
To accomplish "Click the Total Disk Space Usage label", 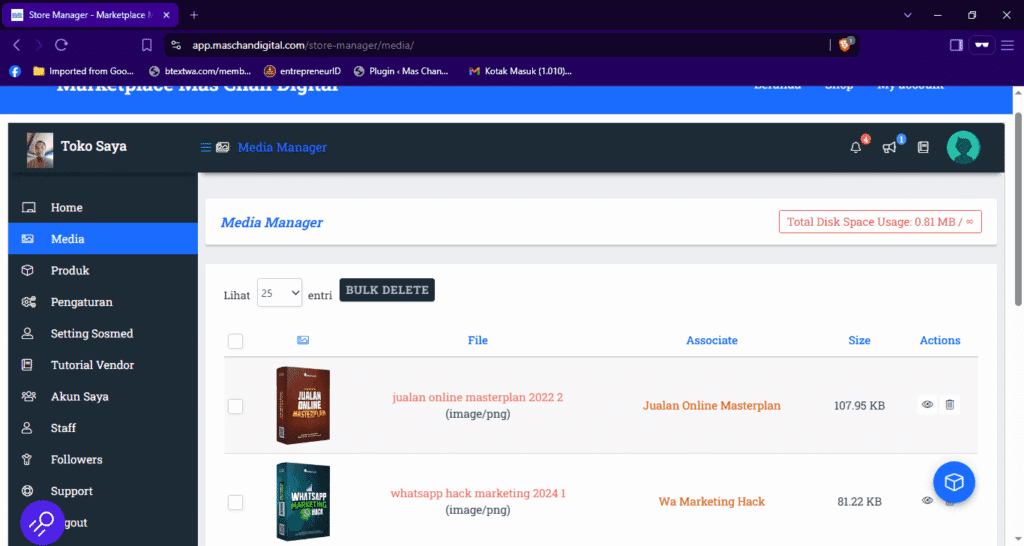I will click(880, 222).
